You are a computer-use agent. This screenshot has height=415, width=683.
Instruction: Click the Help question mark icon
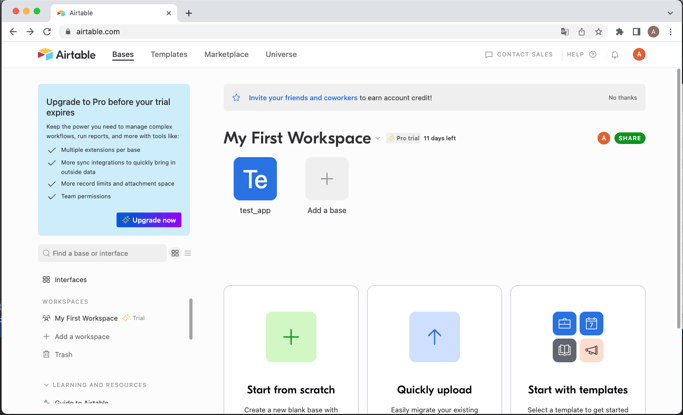pyautogui.click(x=592, y=54)
